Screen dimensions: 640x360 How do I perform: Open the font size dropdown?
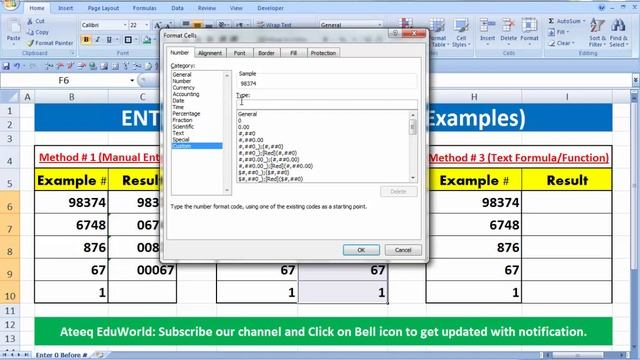click(x=146, y=25)
